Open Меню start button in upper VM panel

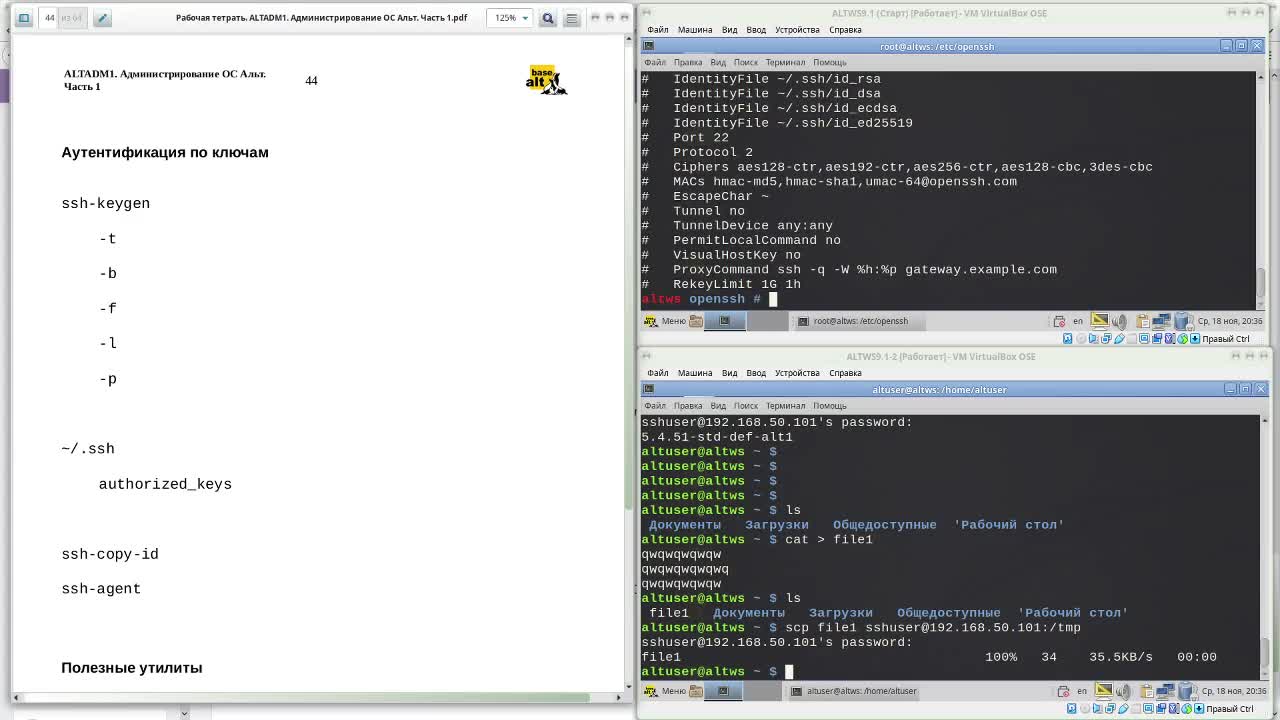click(665, 321)
